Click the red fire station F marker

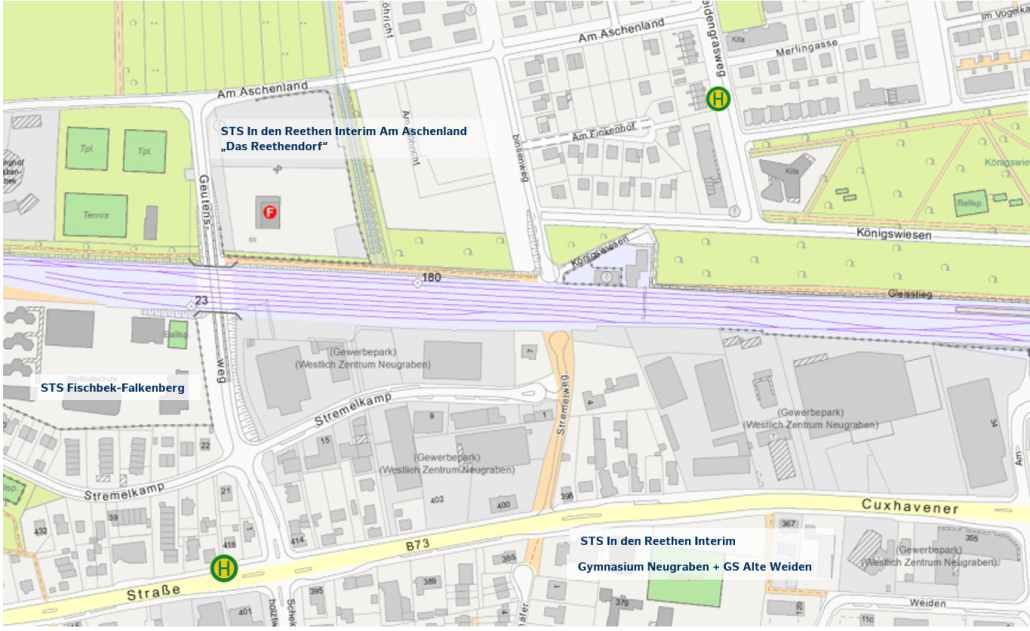[269, 212]
